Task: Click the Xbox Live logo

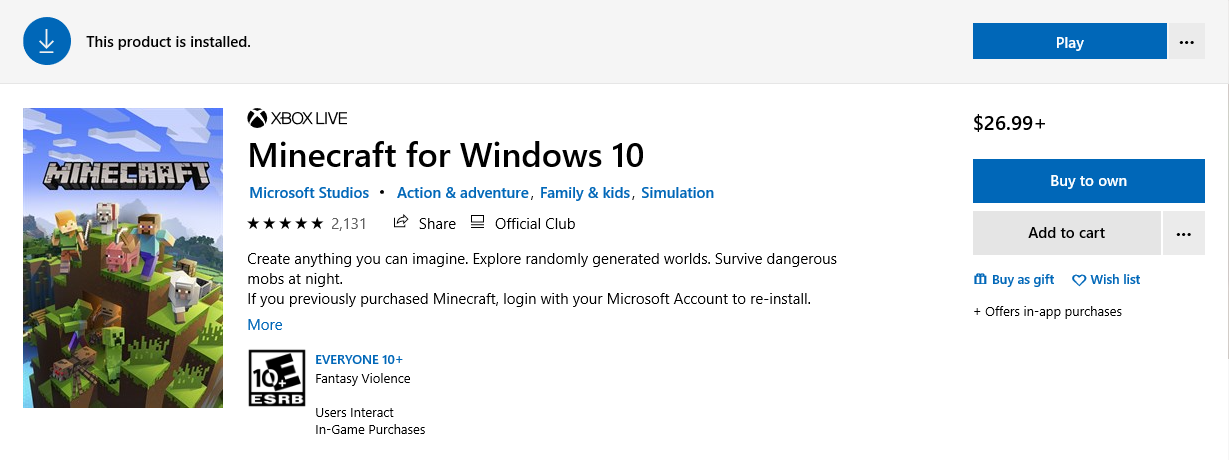Action: (297, 119)
